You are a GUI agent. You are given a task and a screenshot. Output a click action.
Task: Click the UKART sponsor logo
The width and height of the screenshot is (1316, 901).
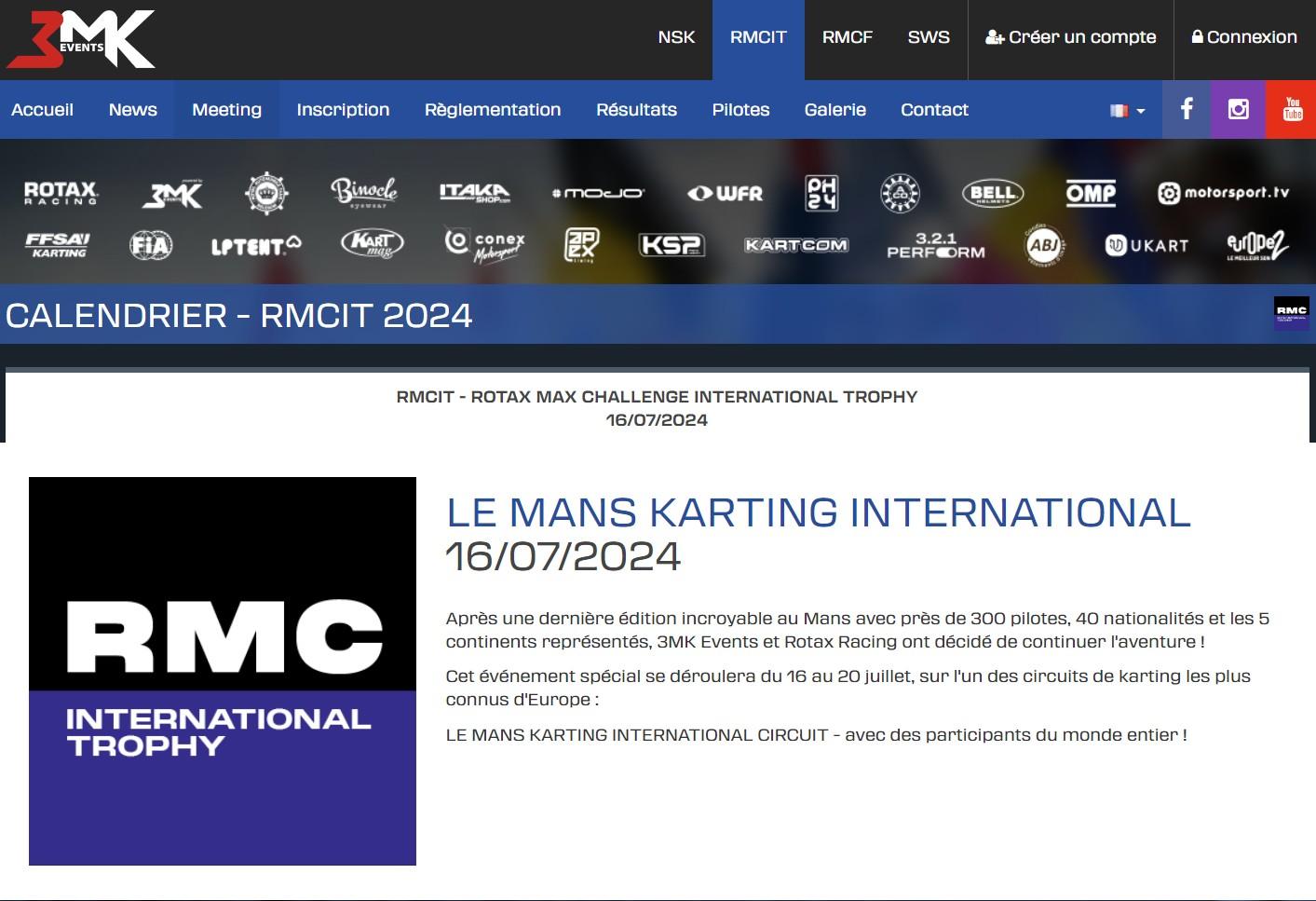(x=1146, y=245)
